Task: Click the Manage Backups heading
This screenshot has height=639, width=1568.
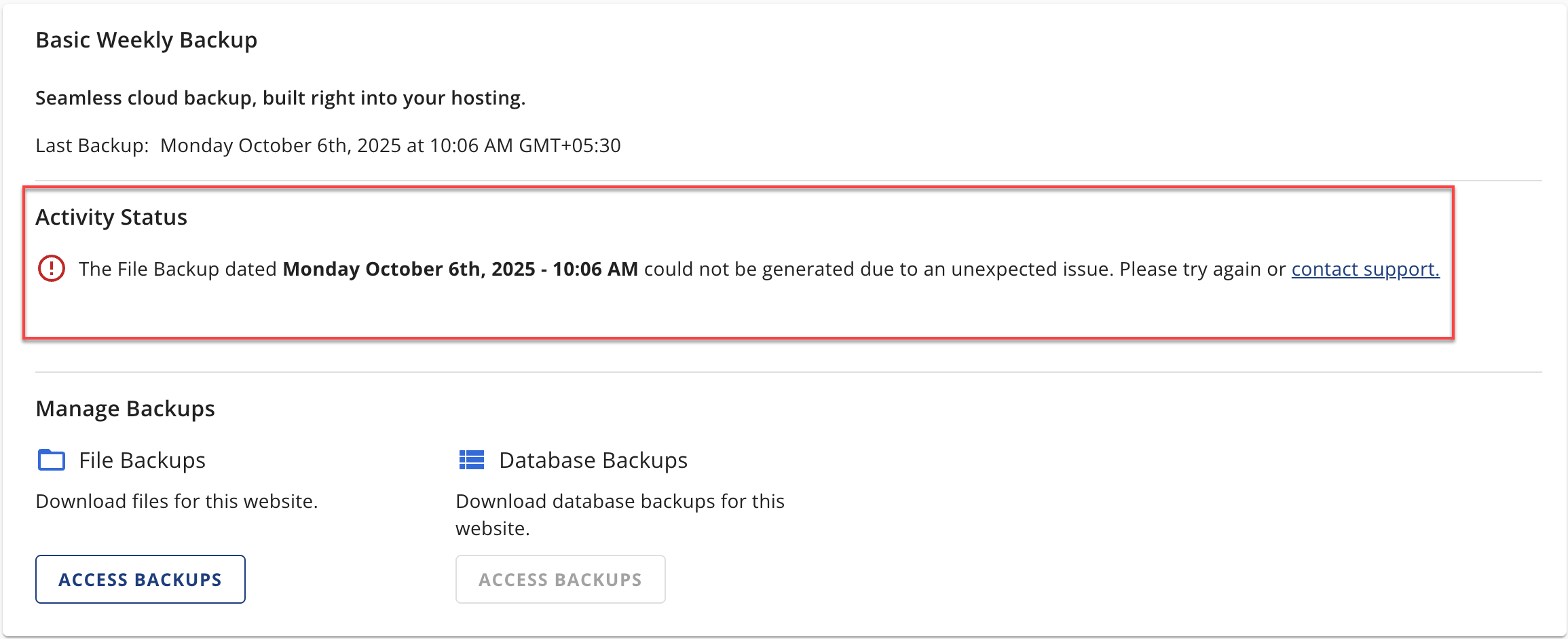Action: (126, 409)
